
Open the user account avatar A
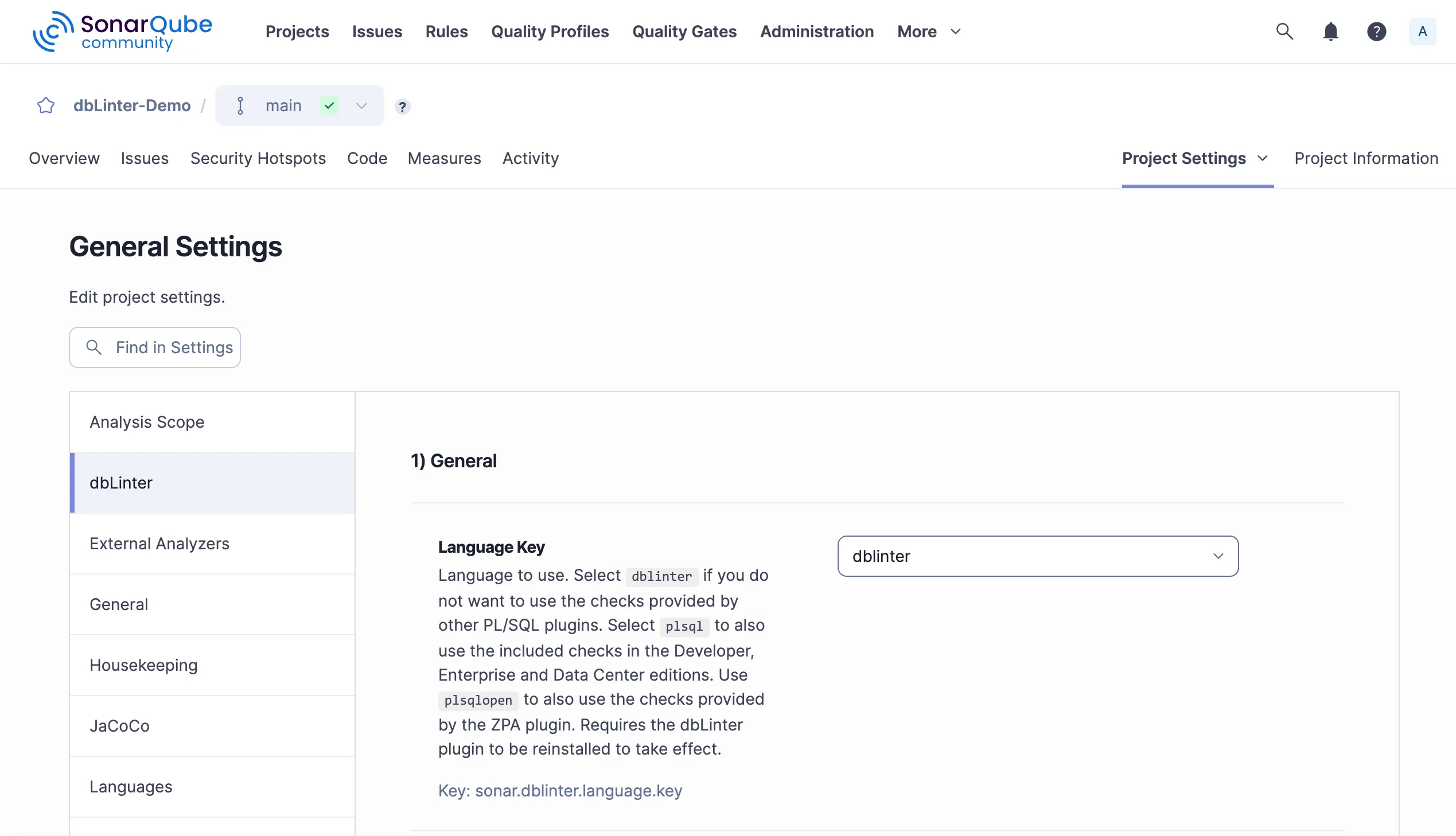(1422, 32)
